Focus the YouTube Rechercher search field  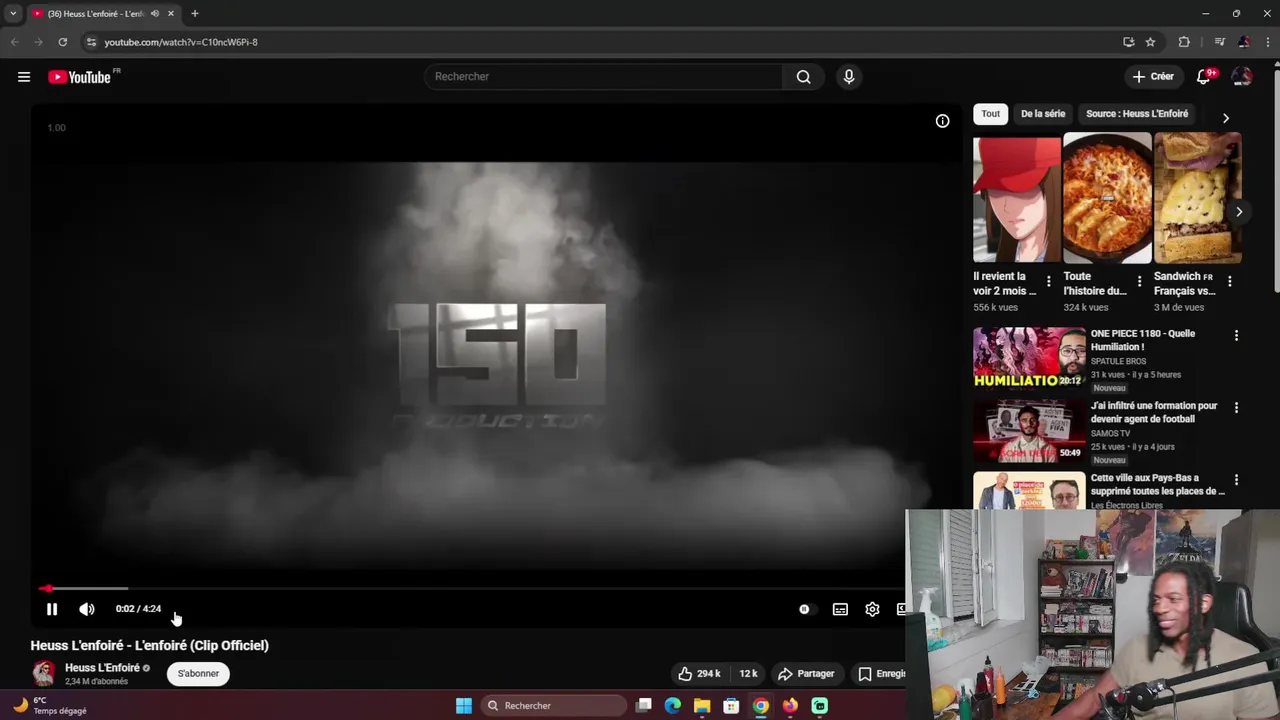point(603,77)
